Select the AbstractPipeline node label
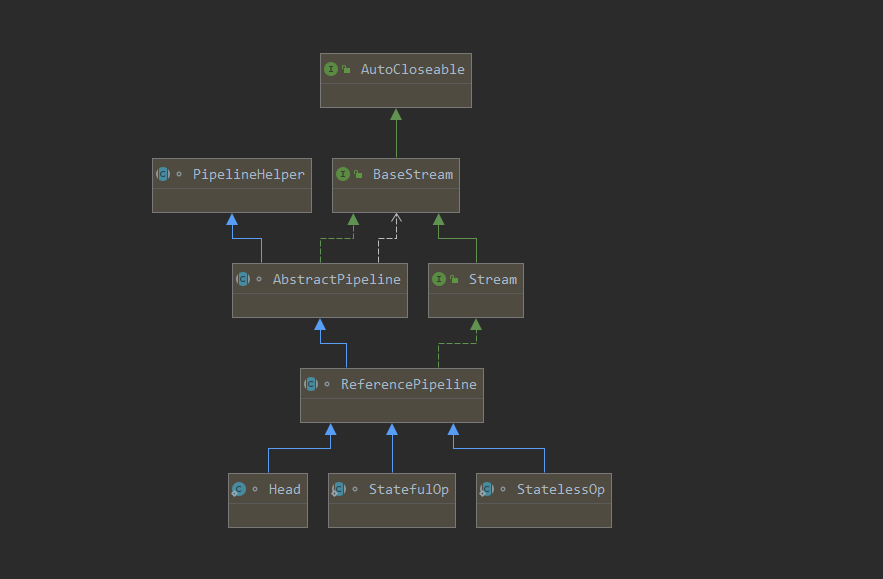 [337, 279]
